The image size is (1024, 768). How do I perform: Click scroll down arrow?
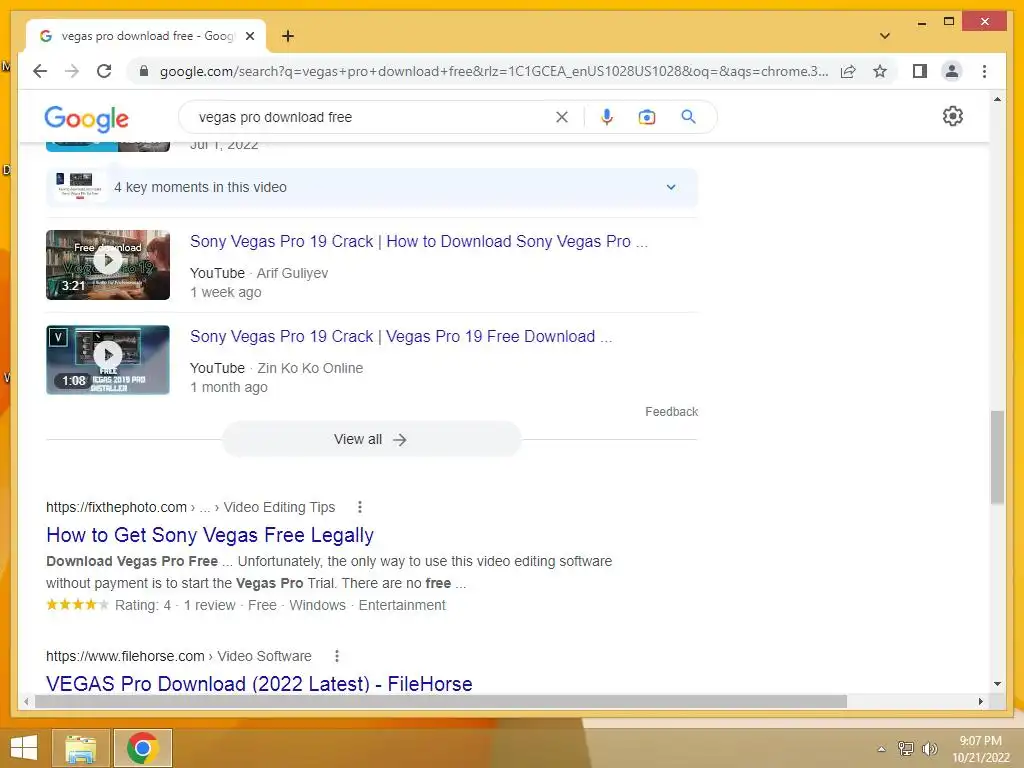(997, 684)
